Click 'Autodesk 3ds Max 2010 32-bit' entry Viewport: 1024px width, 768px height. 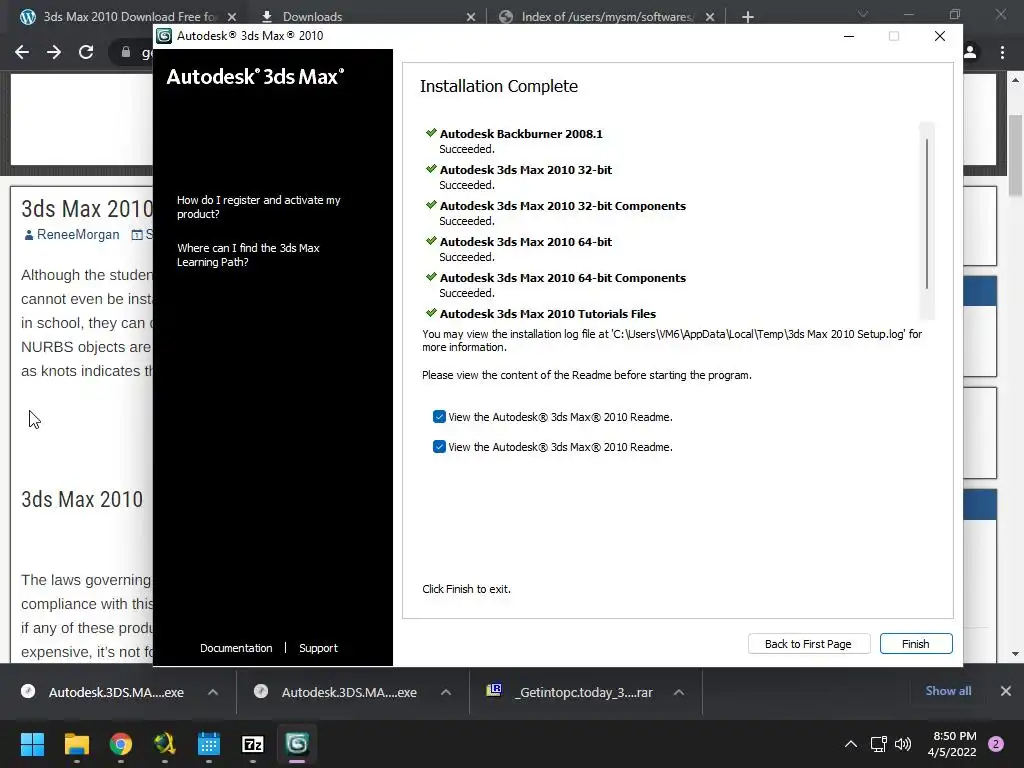(526, 170)
